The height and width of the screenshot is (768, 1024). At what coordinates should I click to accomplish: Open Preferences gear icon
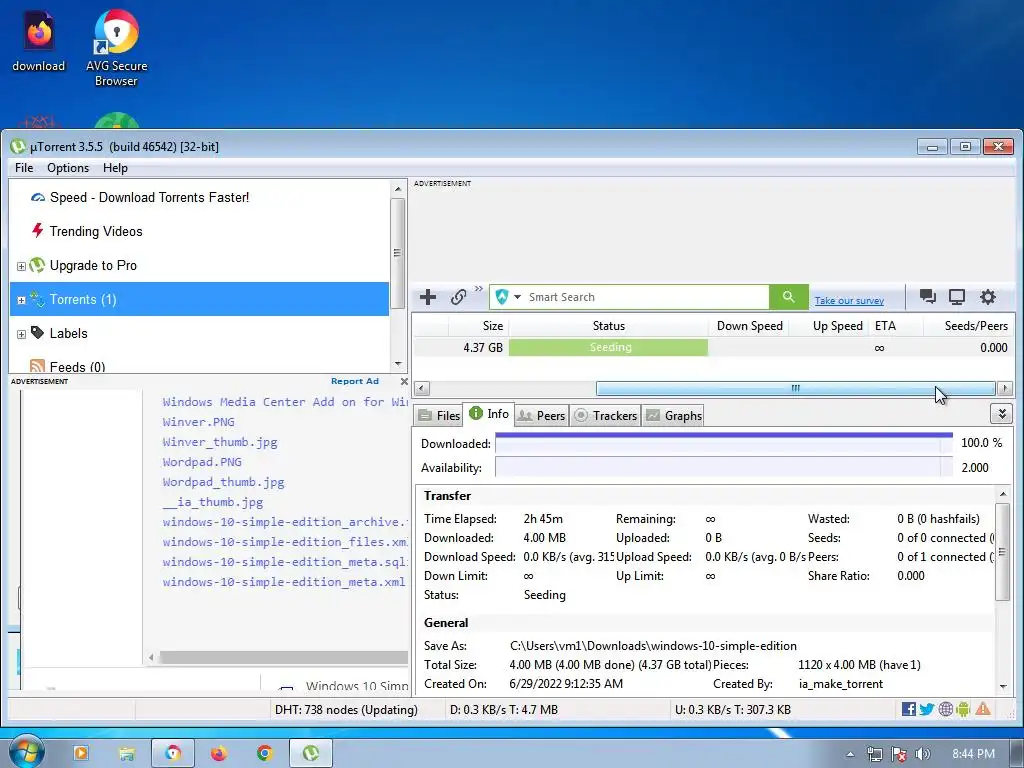coord(988,297)
